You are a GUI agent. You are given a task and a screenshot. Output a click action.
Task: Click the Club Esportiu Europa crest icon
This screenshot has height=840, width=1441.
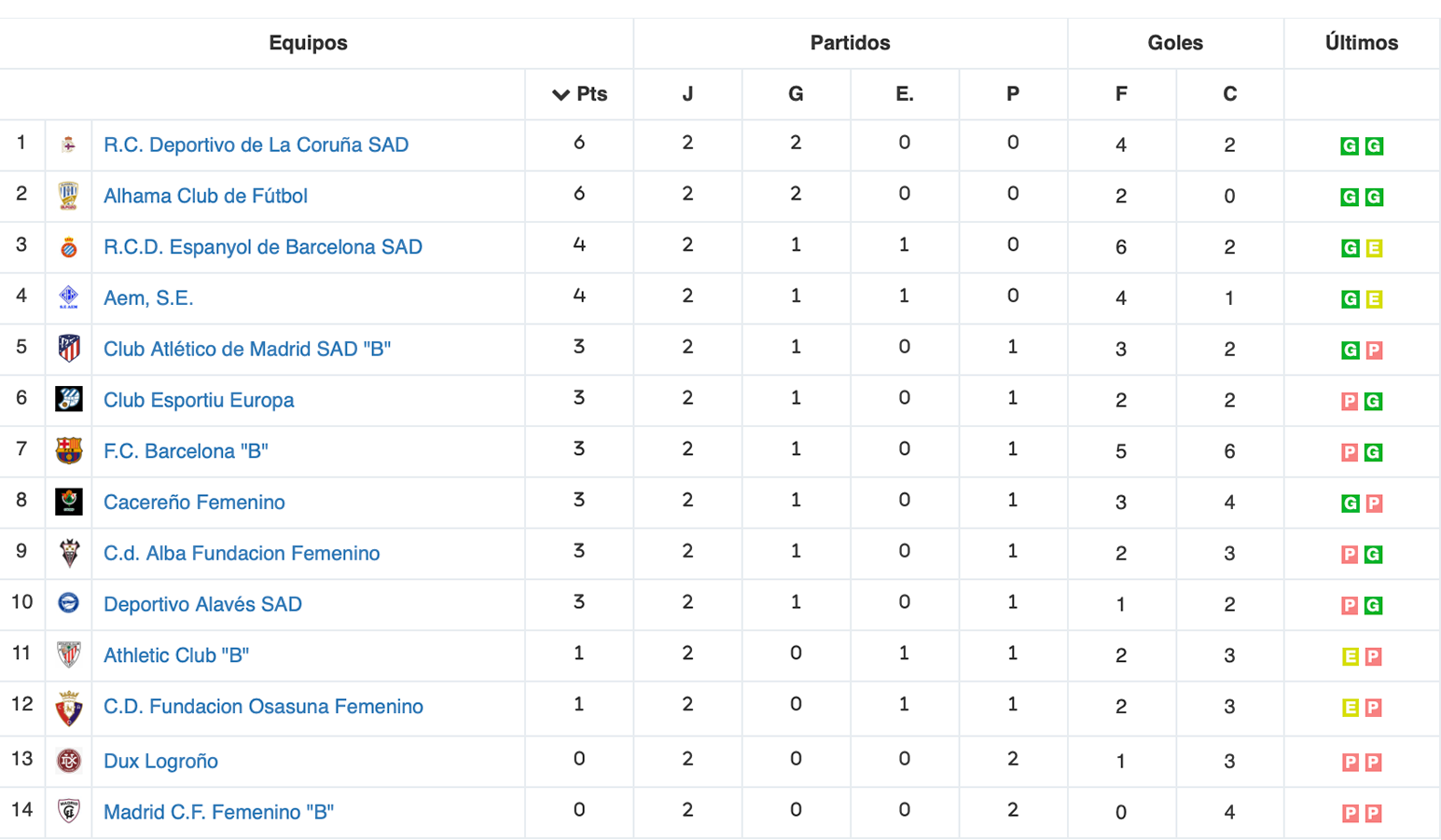point(69,400)
